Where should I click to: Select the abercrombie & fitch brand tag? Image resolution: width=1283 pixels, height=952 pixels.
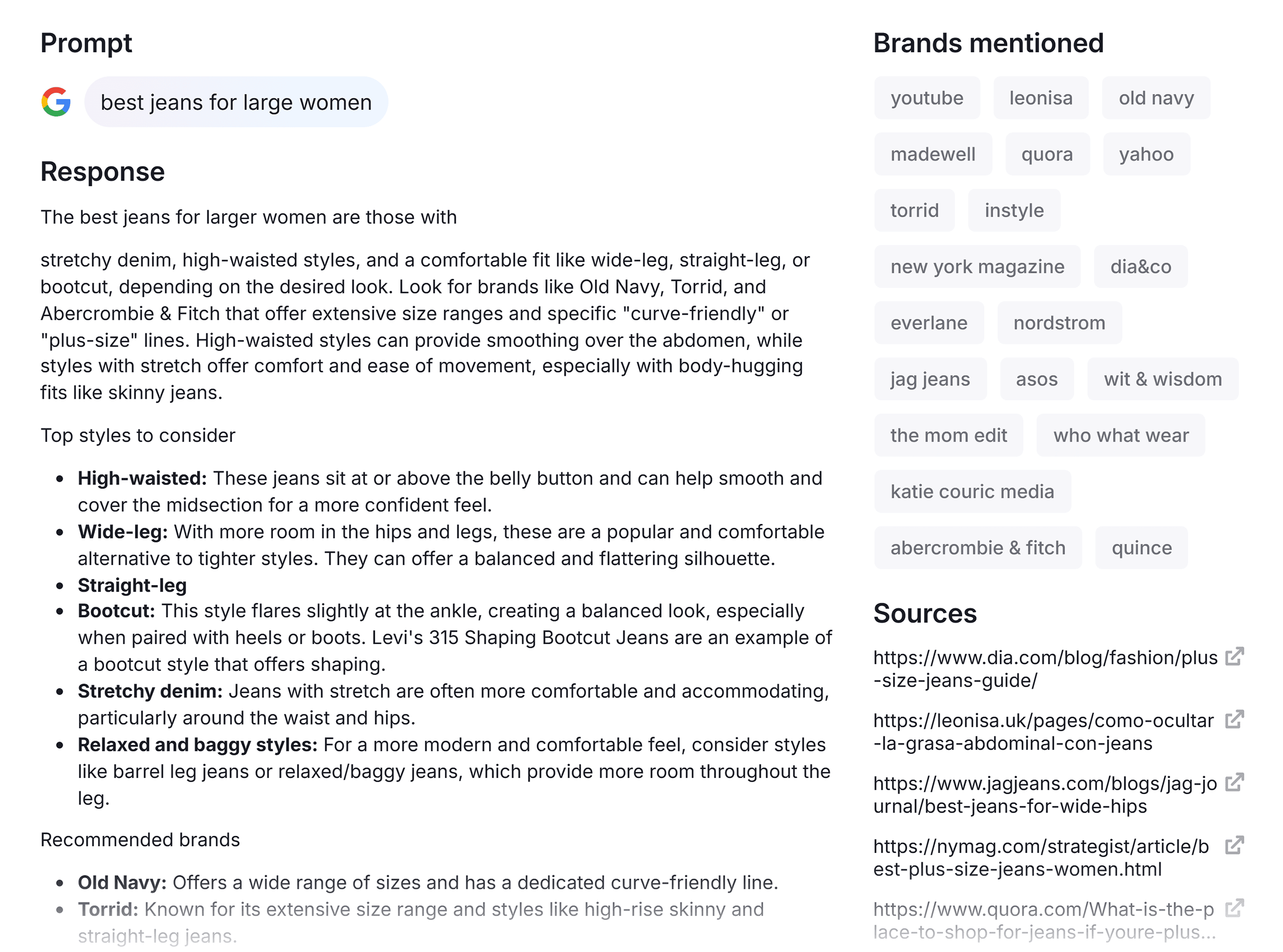[x=978, y=548]
